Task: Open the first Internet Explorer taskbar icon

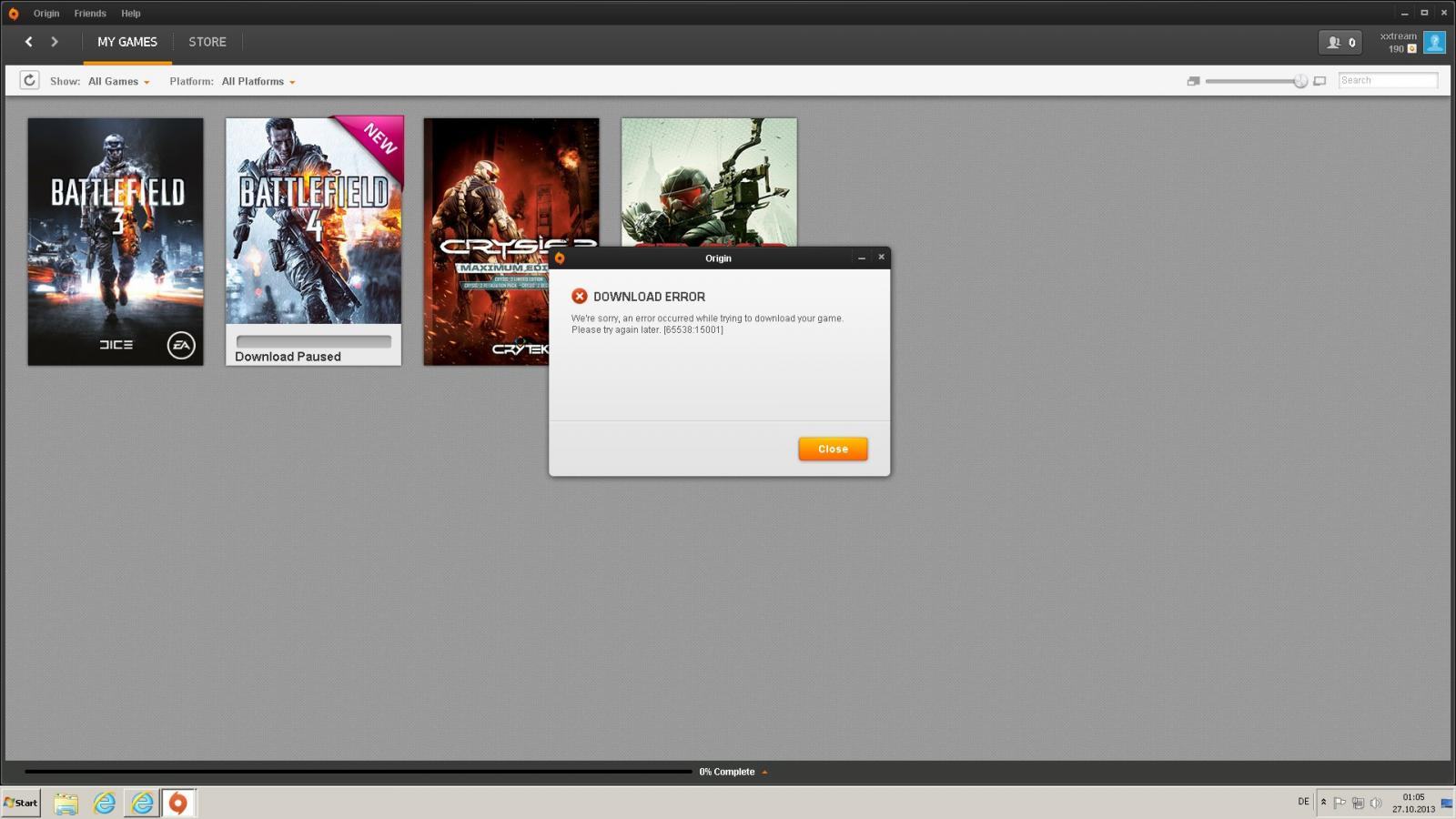Action: (105, 803)
